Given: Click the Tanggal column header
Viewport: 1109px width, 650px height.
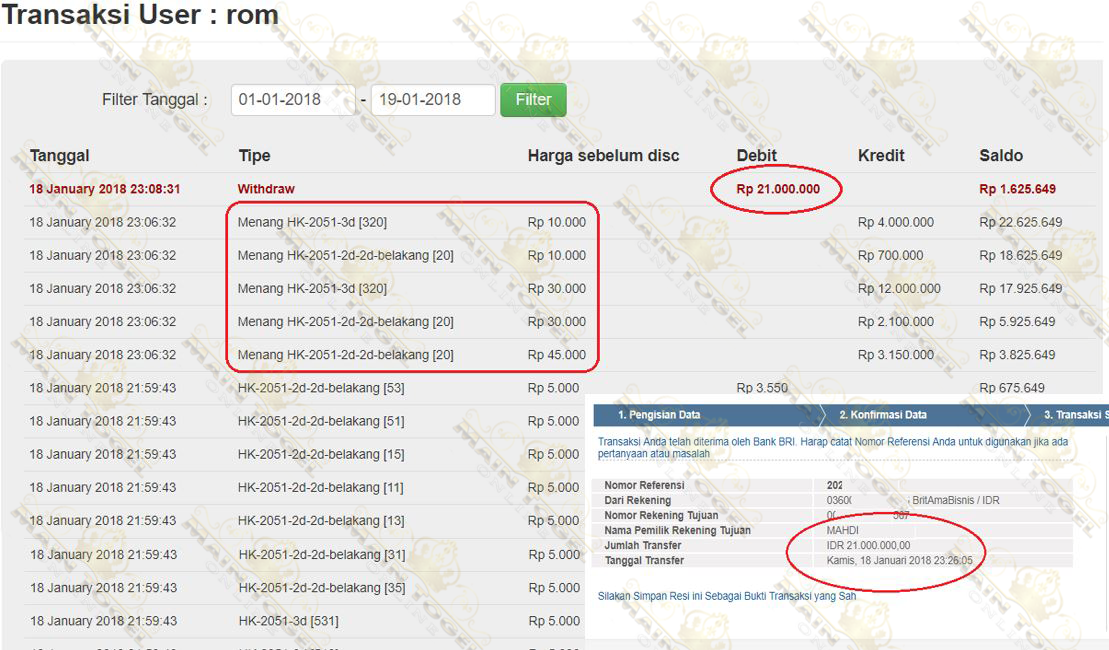Looking at the screenshot, I should [x=59, y=156].
